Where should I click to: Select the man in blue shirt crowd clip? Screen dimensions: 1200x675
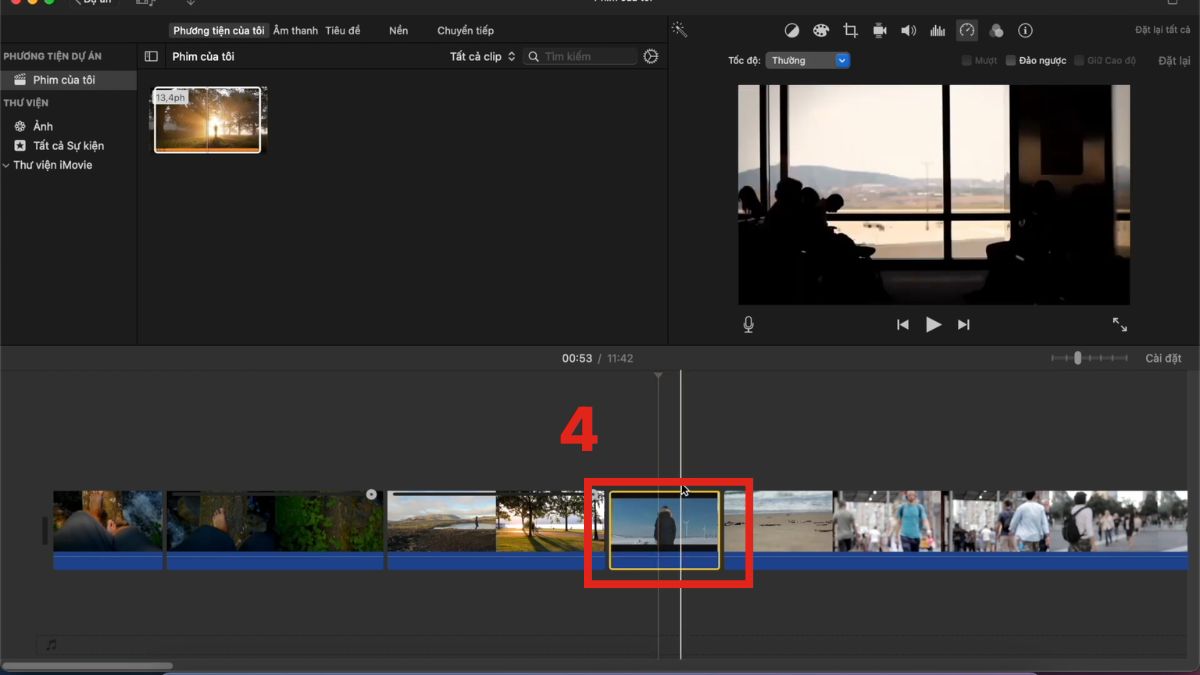click(x=890, y=530)
